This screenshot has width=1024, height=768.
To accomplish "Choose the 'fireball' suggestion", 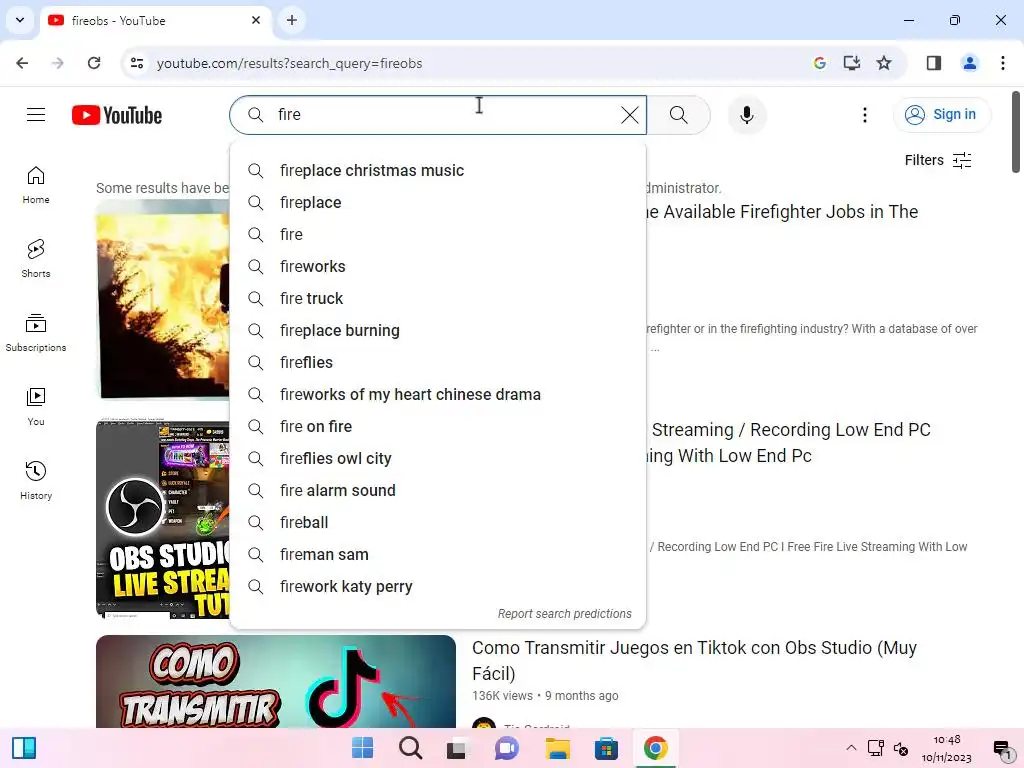I will (438, 522).
